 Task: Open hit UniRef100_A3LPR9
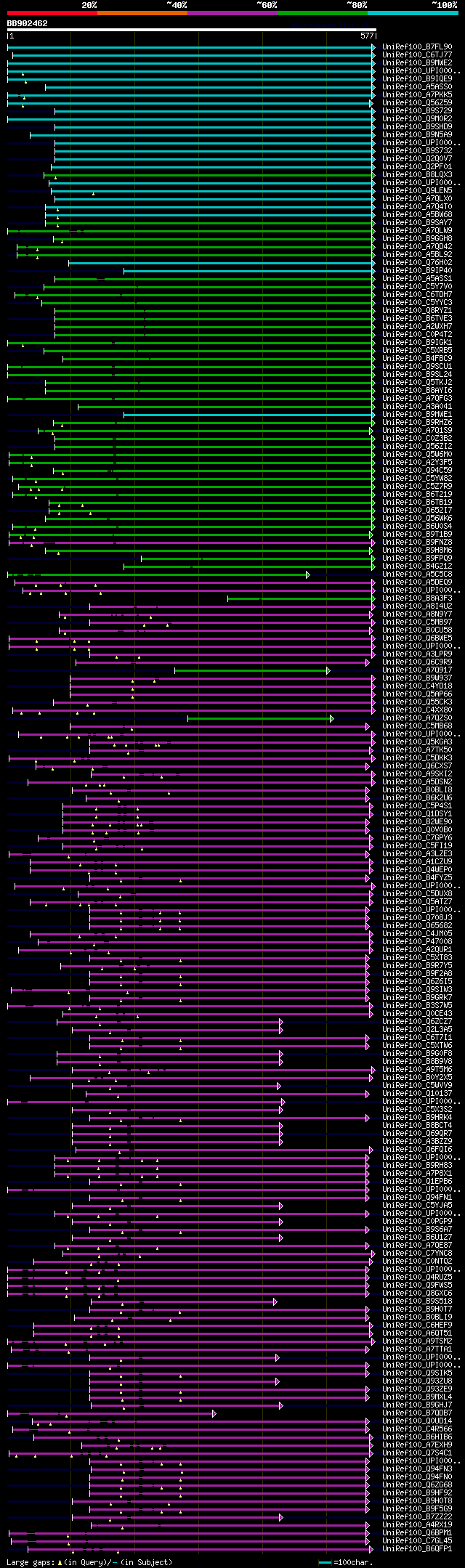pyautogui.click(x=417, y=654)
